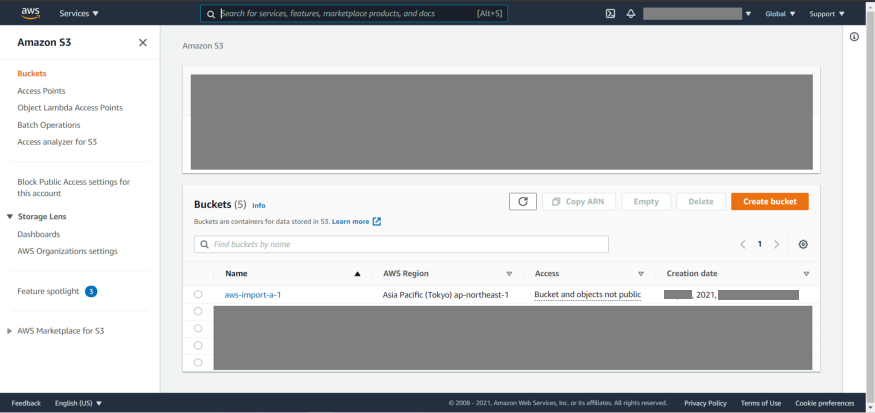Click the refresh buckets button
Viewport: 875px width, 413px height.
coord(522,201)
